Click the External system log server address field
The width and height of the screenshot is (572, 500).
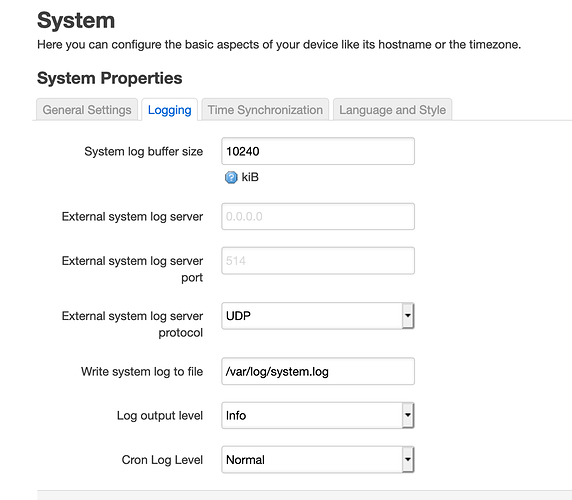pos(318,216)
